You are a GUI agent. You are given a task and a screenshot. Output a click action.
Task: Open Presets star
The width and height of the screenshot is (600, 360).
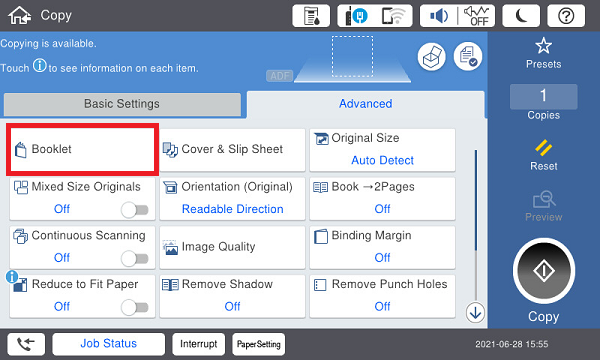click(543, 53)
